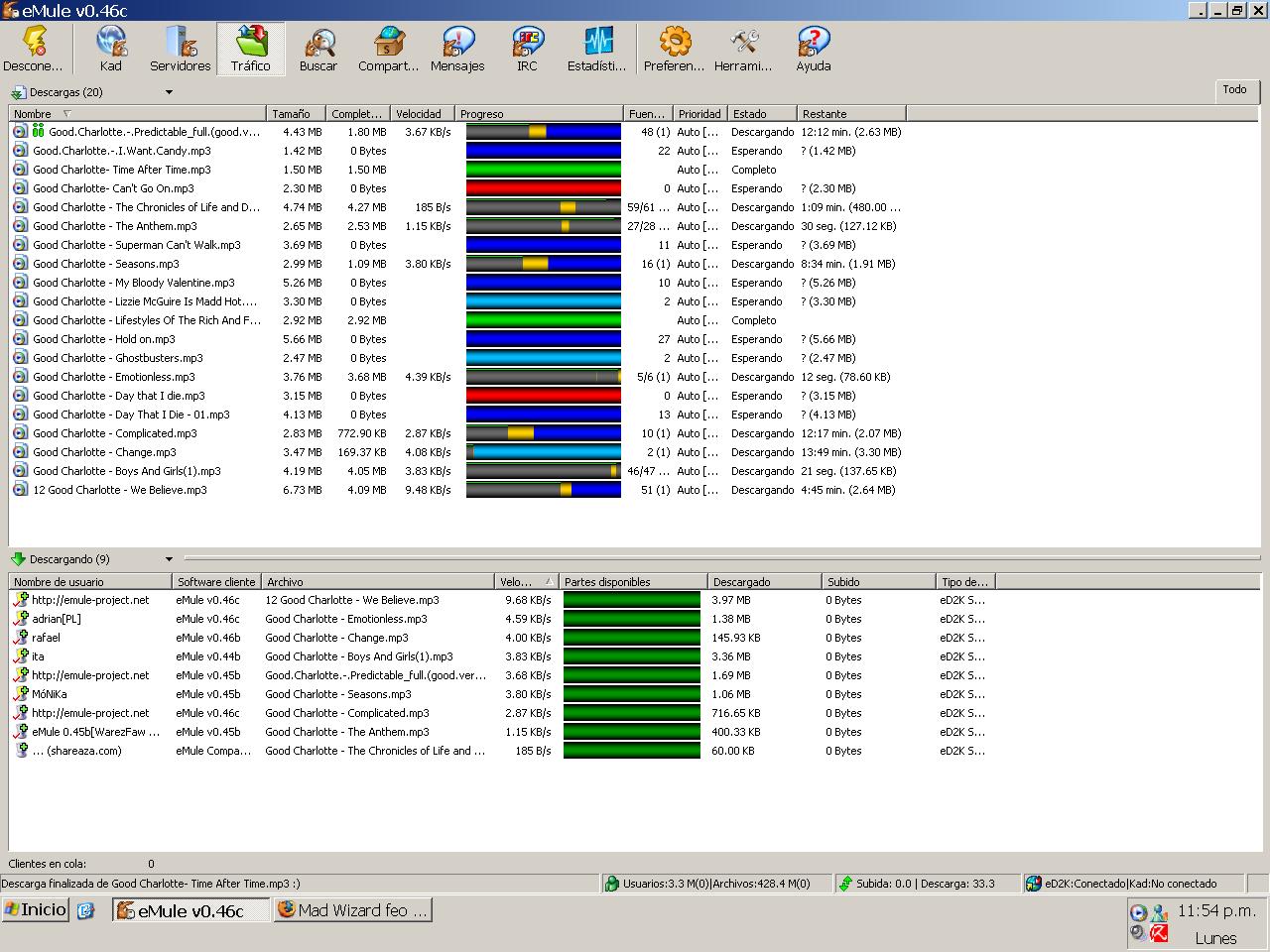
Task: Sort downloads by Velocidad column
Action: (x=423, y=114)
